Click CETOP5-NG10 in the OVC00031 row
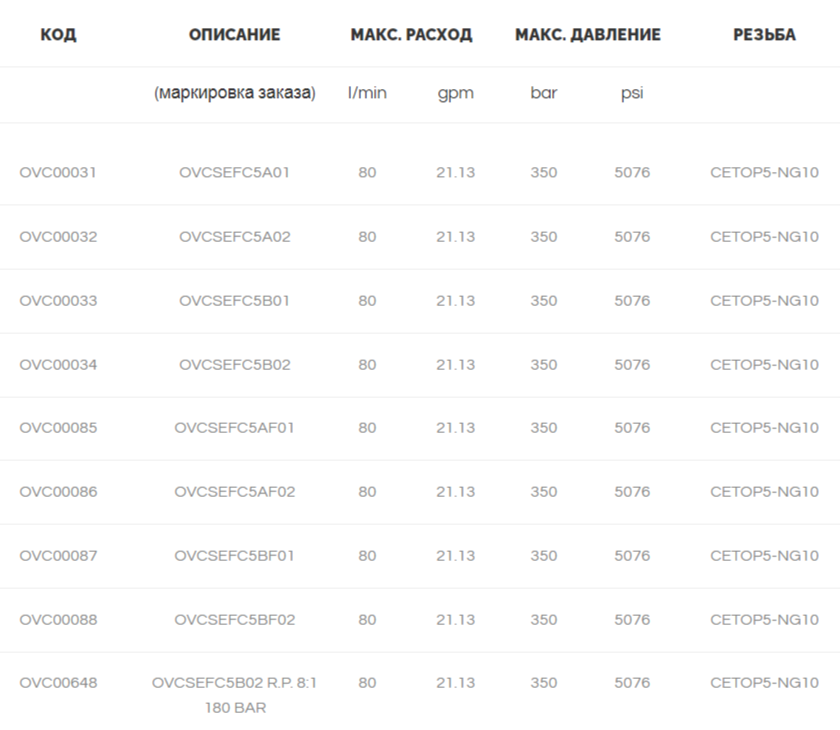The image size is (840, 730). [764, 172]
